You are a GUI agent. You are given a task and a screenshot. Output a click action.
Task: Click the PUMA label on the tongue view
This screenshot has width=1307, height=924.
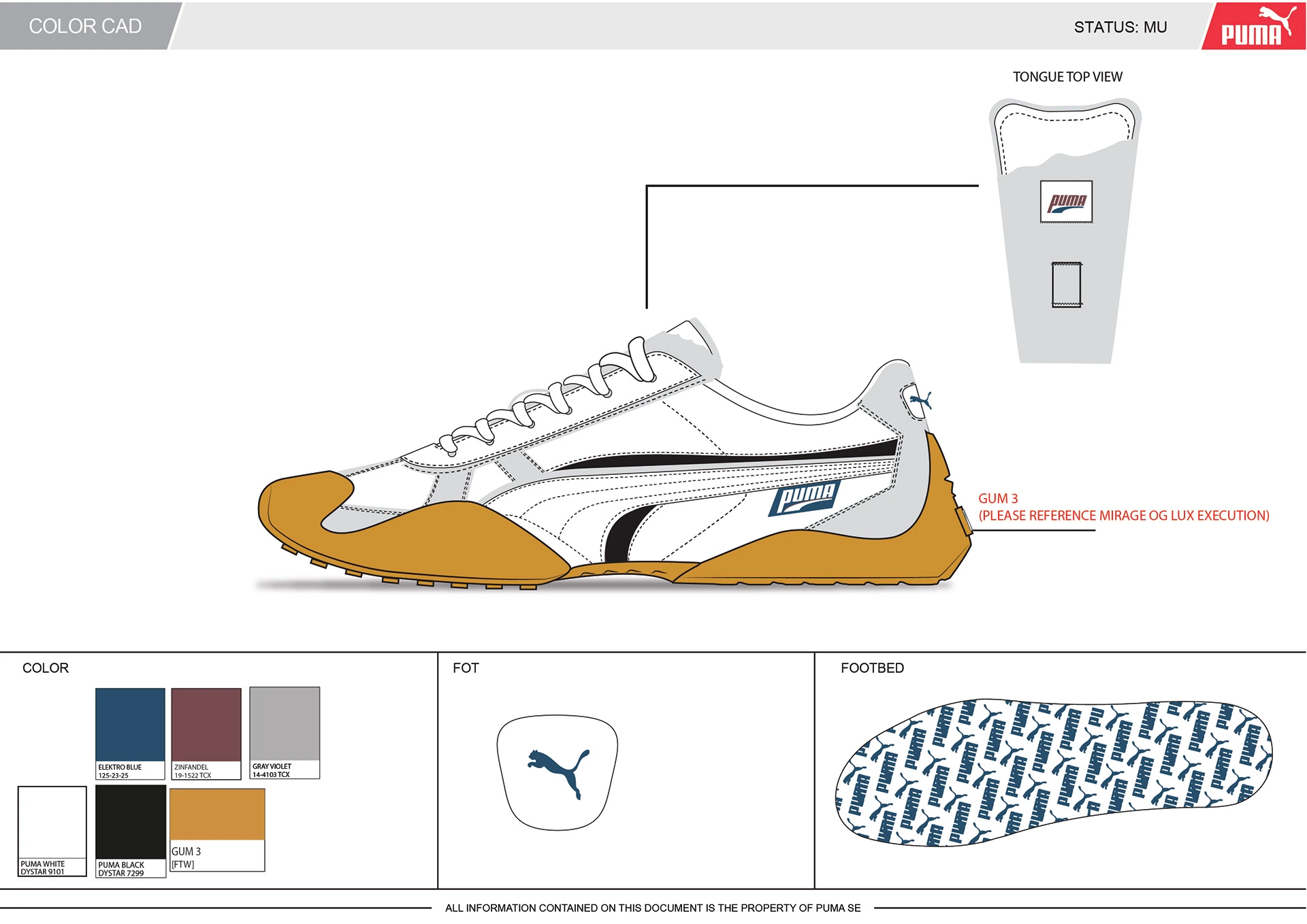pos(1066,201)
